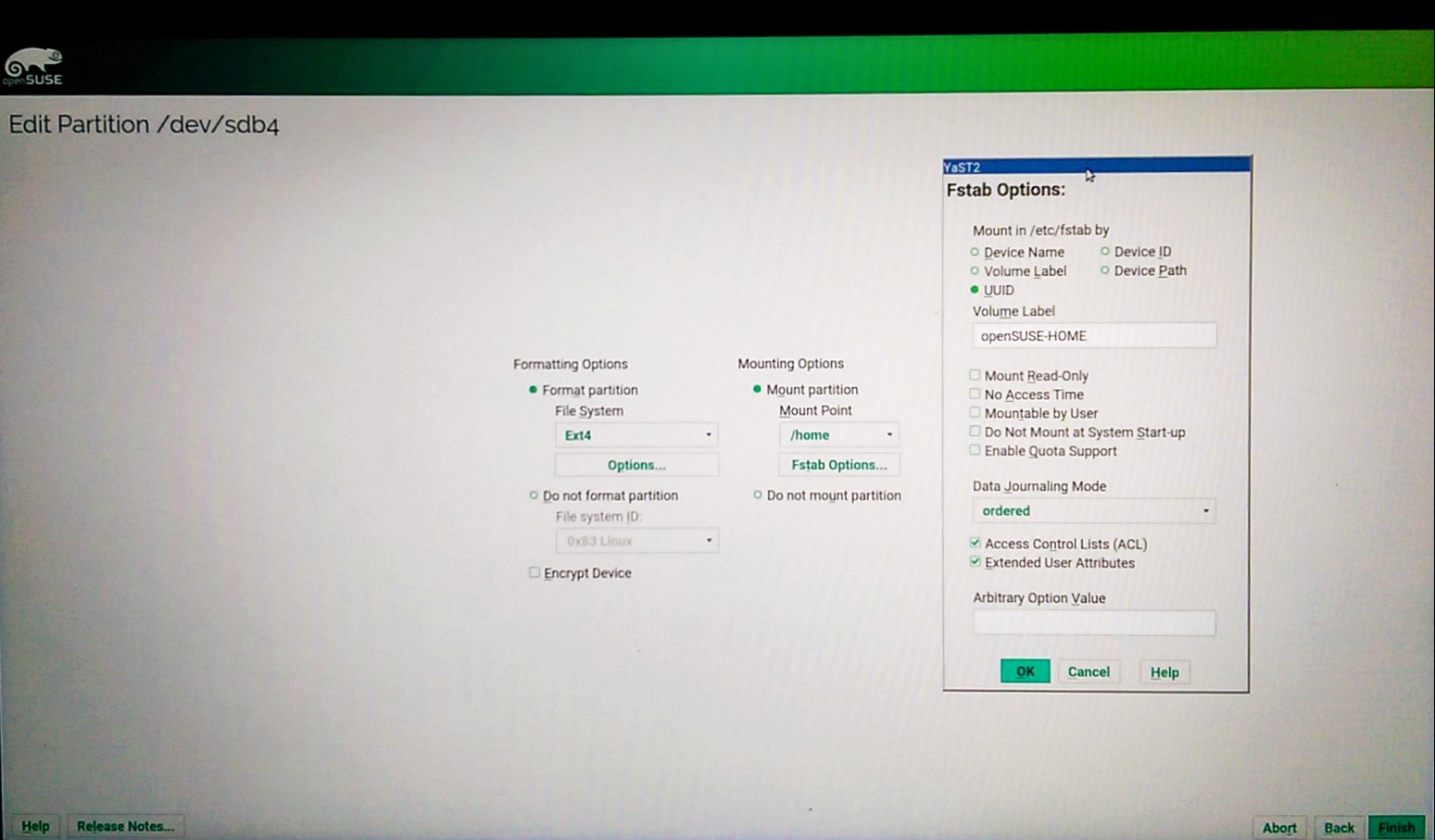Enable Mount Read-Only checkbox
Image resolution: width=1435 pixels, height=840 pixels.
[x=975, y=375]
